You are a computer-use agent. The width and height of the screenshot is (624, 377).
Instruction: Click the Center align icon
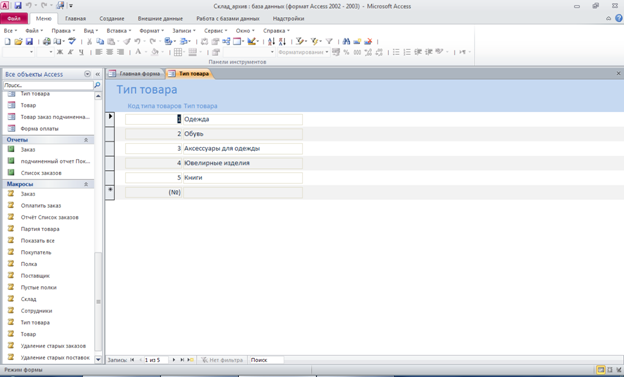click(109, 52)
